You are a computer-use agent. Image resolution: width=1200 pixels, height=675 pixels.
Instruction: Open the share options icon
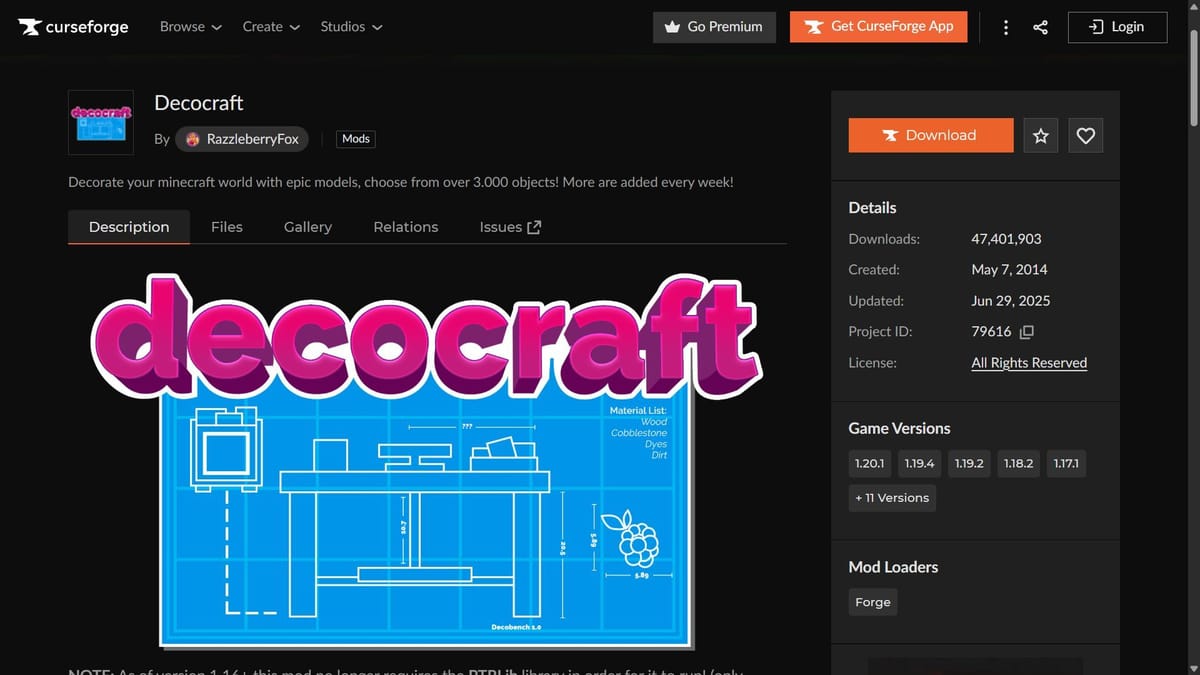1040,27
